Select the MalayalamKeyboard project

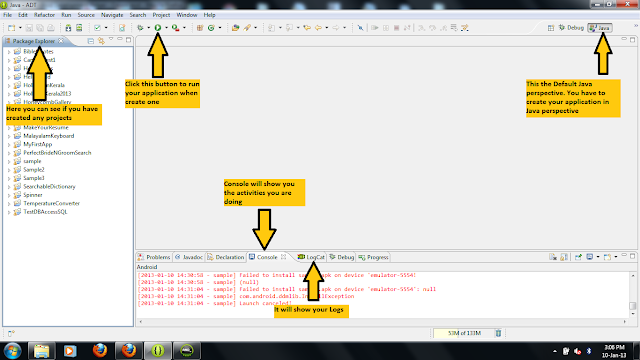coord(49,136)
